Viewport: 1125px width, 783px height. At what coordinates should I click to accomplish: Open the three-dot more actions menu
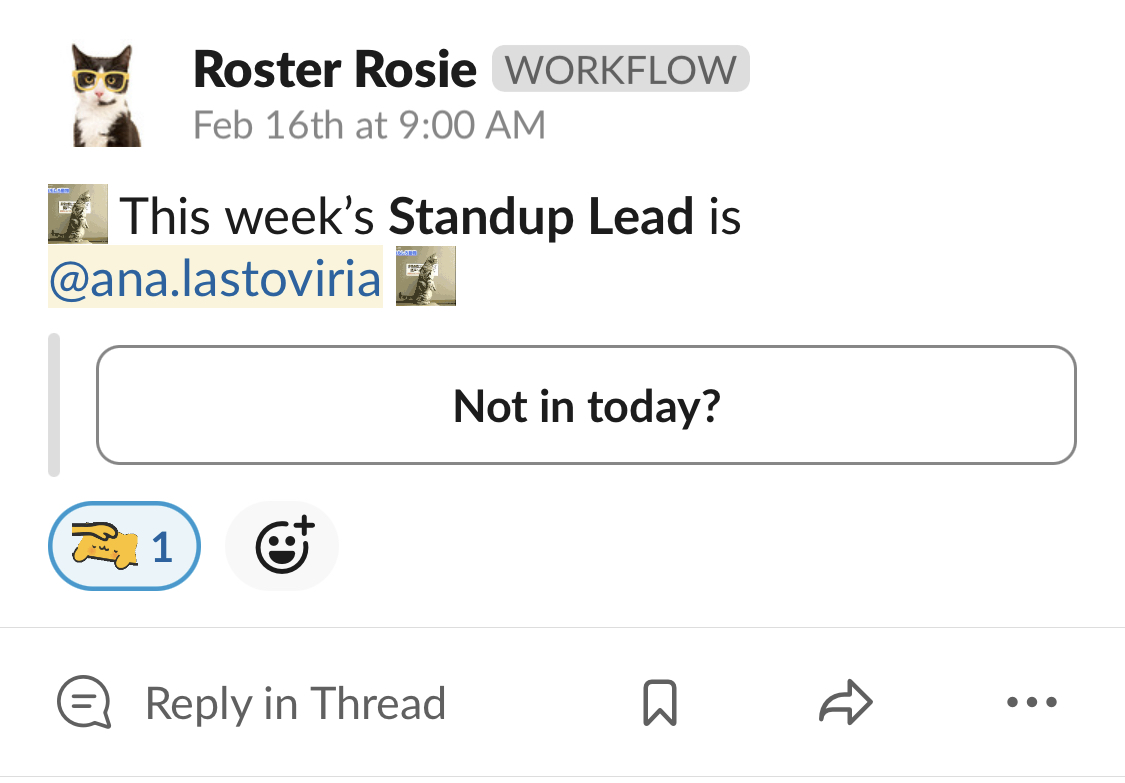pyautogui.click(x=1032, y=702)
